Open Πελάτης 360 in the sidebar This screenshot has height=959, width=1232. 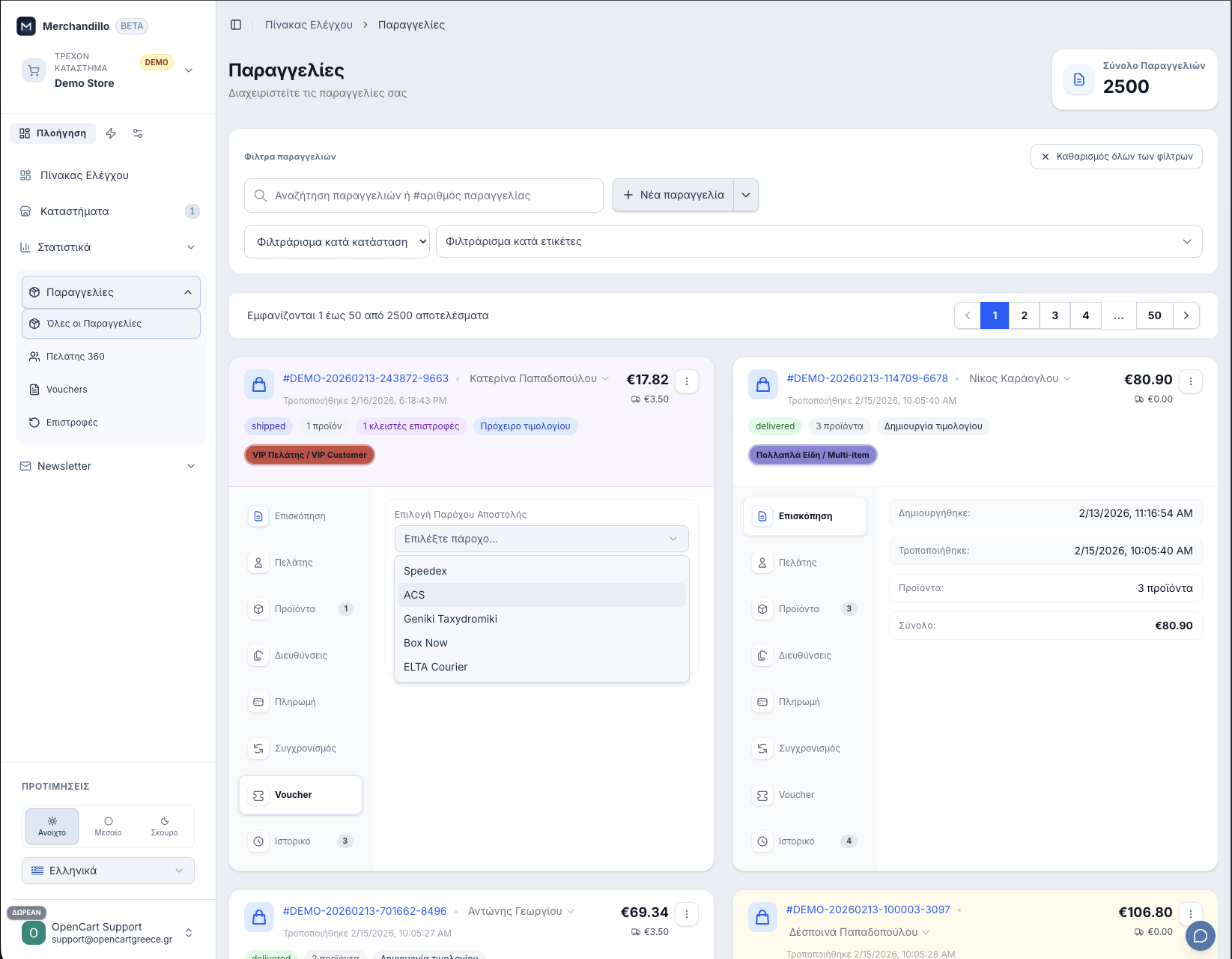click(111, 357)
